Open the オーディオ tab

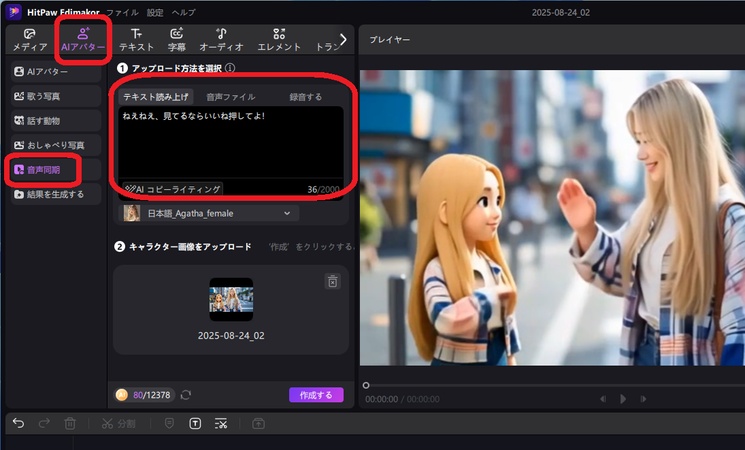click(221, 39)
